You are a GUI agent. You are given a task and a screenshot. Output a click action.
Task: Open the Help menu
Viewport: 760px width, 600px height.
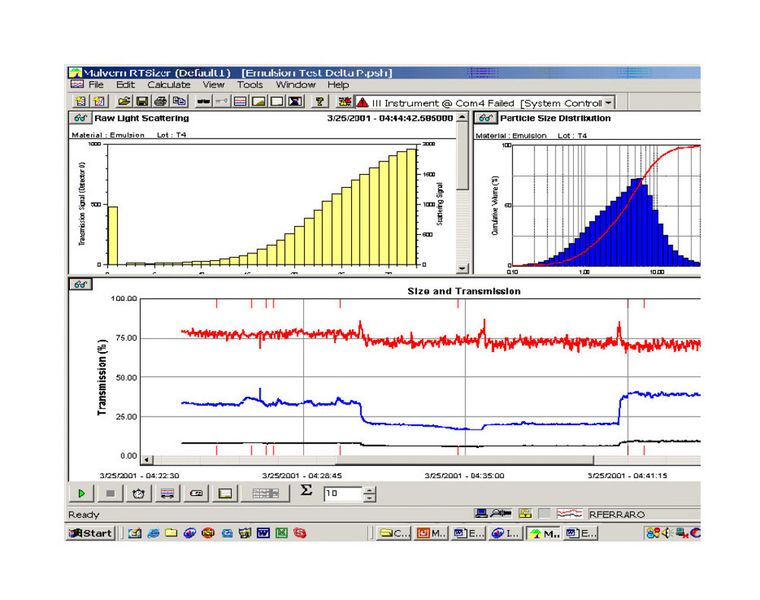(338, 85)
